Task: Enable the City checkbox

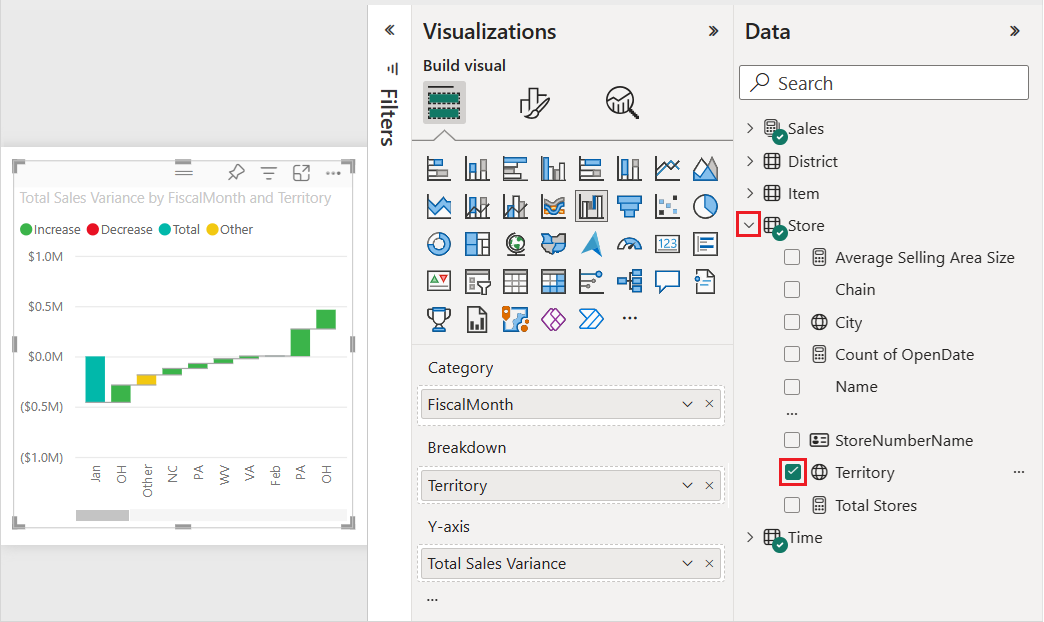Action: tap(792, 322)
